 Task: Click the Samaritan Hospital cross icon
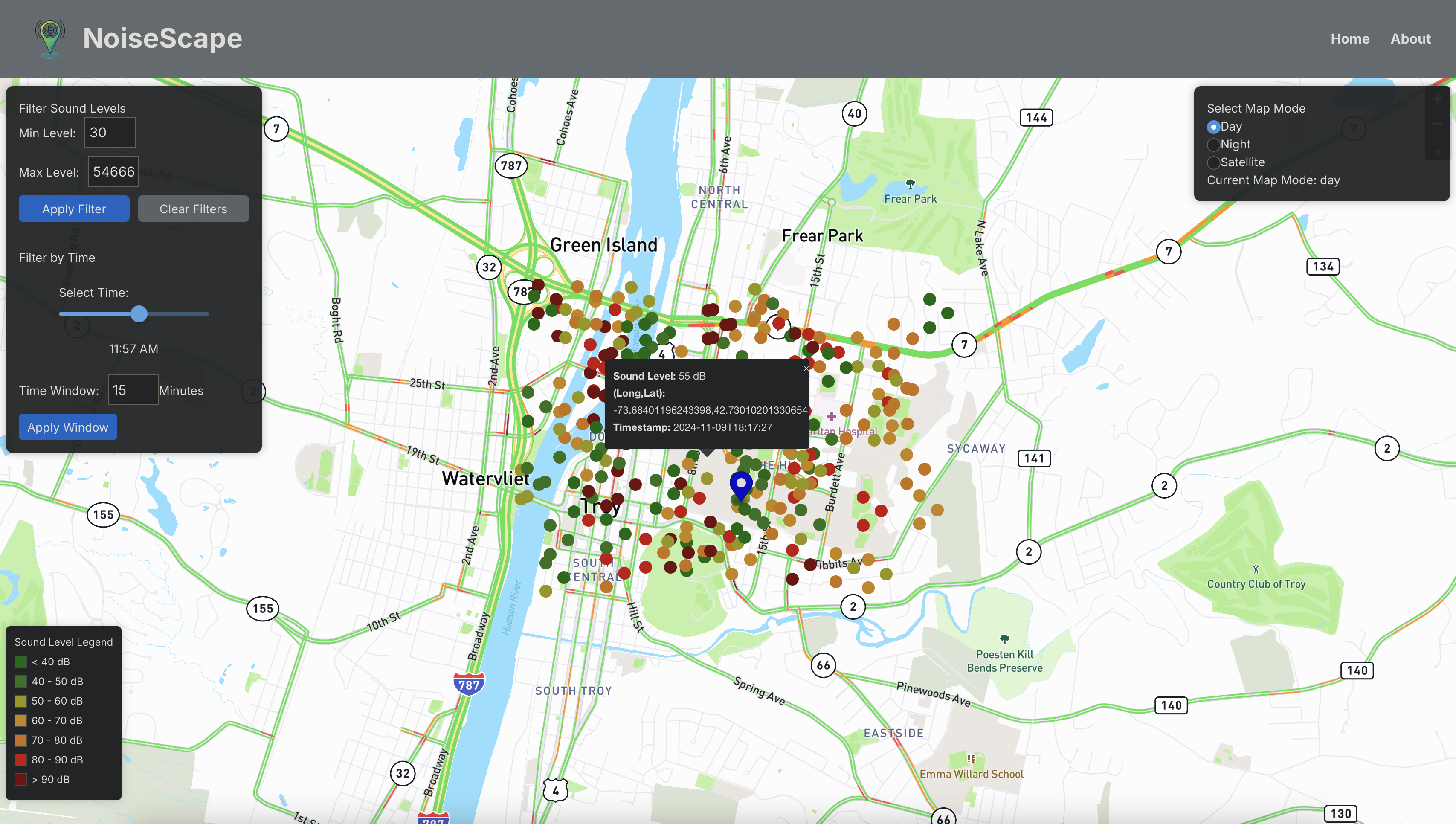coord(831,417)
